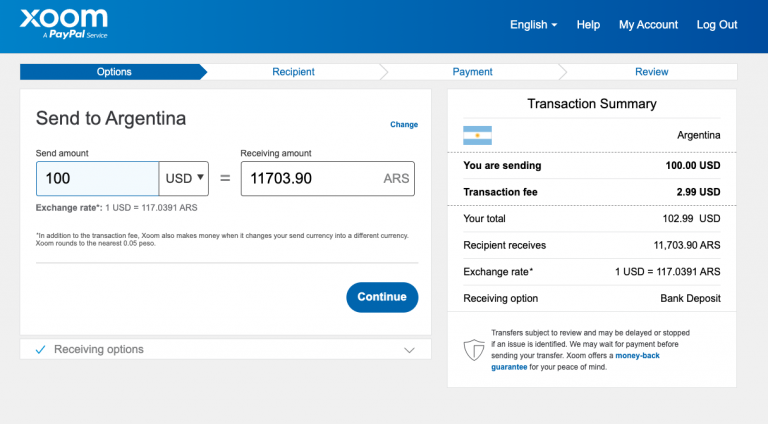Click the Your total label
This screenshot has height=424, width=768.
click(x=484, y=218)
